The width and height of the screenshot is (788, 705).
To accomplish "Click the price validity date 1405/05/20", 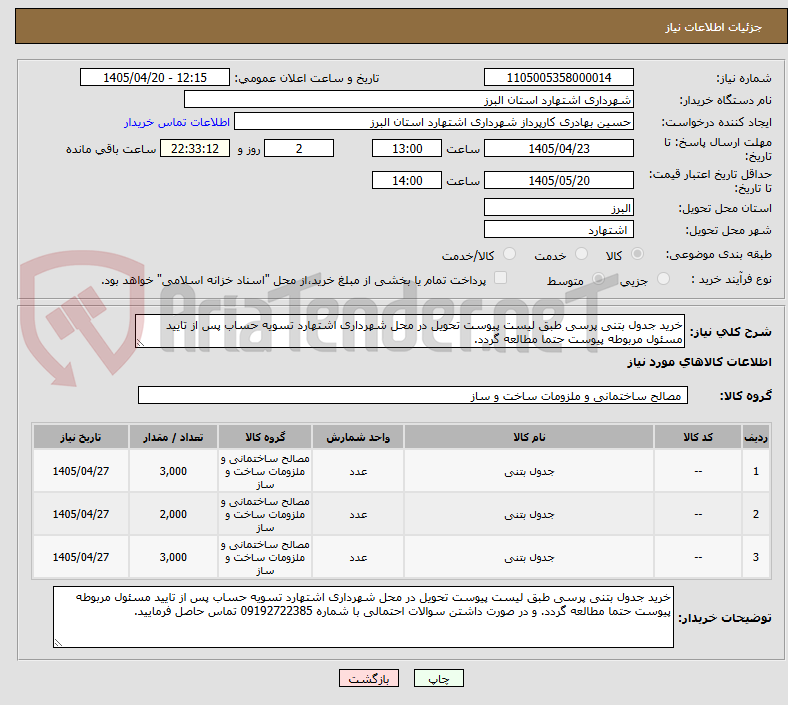I will pos(558,180).
